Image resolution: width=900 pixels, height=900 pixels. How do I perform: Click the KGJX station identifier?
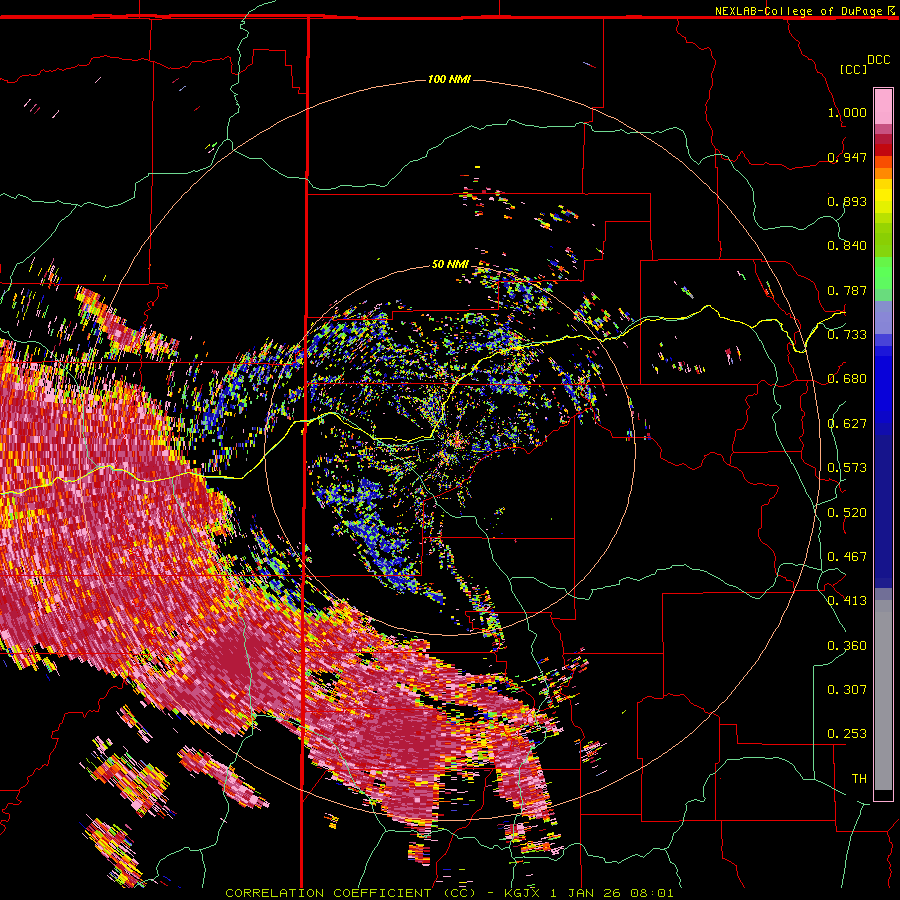click(x=522, y=893)
